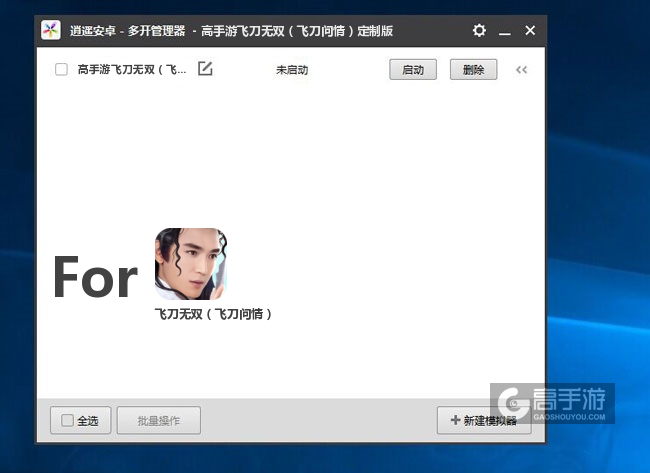Screen dimensions: 650x473
Task: Click the 批量操作 batch operation button
Action: point(159,421)
